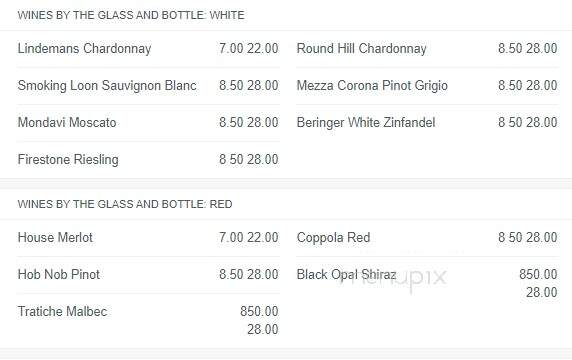Viewport: 572px width, 360px height.
Task: Click the Black Opal Shiraz price 850.00
Action: click(x=538, y=275)
